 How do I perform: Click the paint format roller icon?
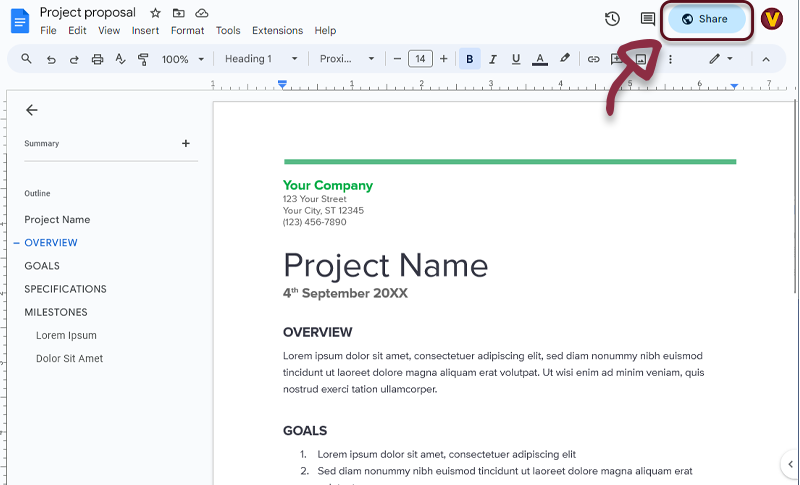point(142,59)
